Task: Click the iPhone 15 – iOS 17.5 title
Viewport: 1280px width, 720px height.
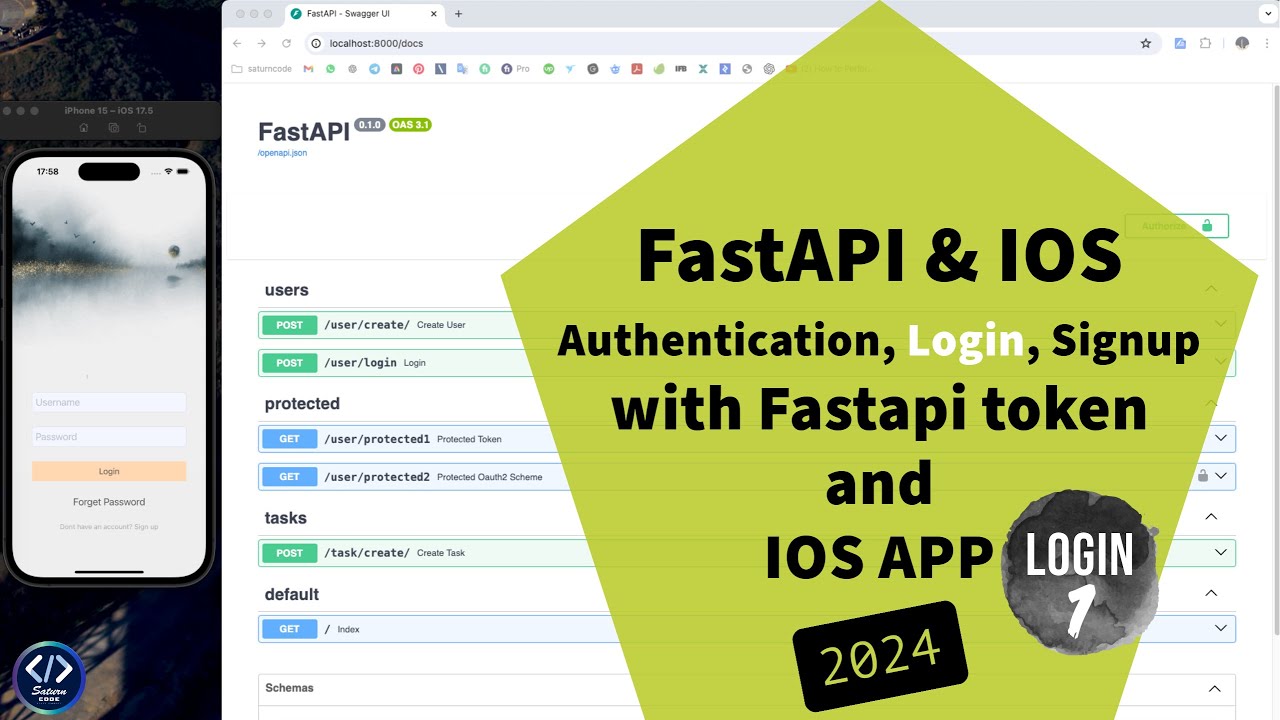Action: point(108,110)
